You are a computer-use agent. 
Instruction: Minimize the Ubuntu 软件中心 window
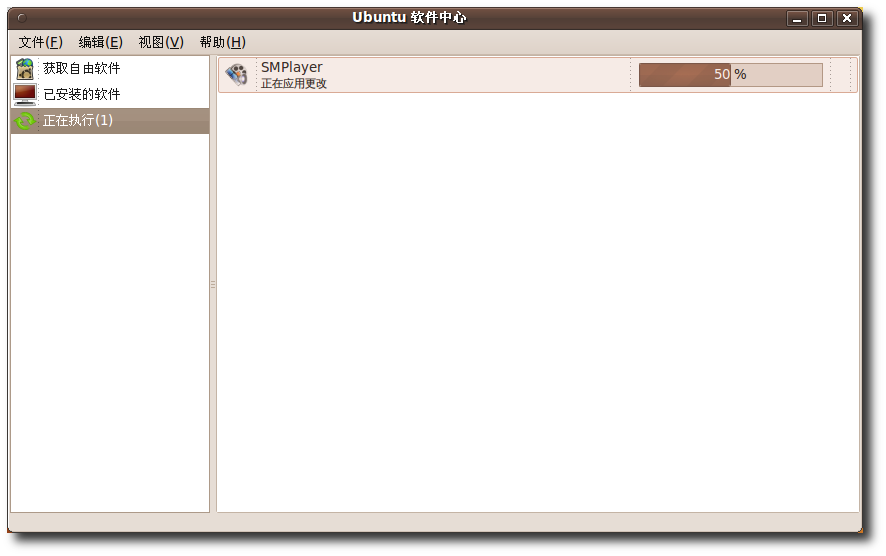797,18
